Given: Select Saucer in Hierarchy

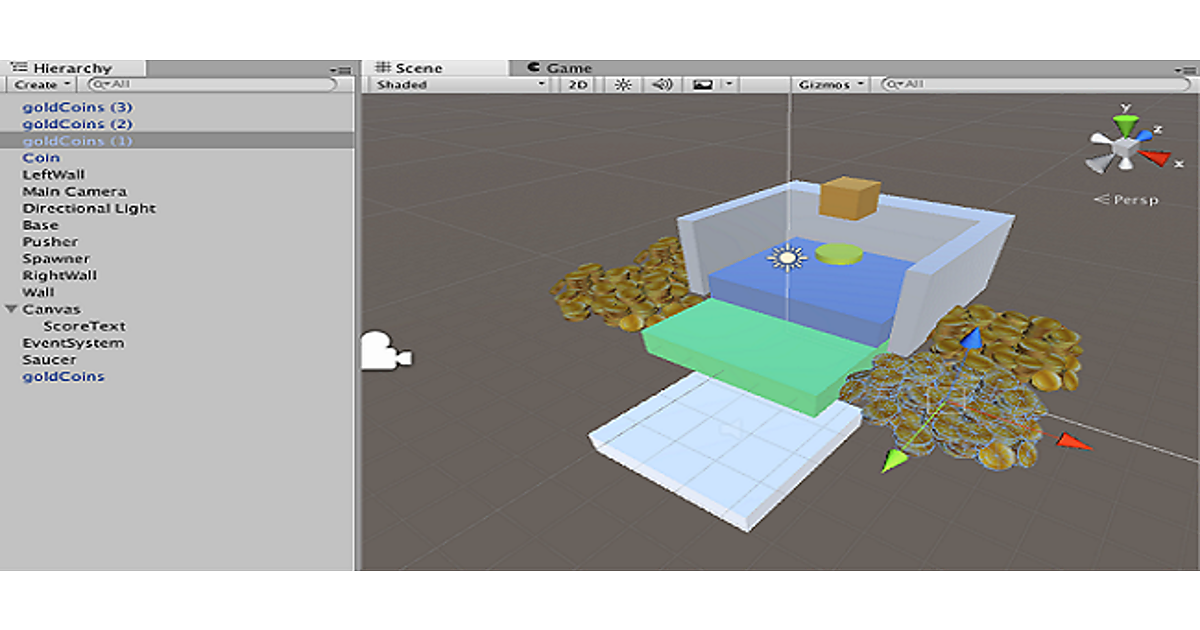Looking at the screenshot, I should pyautogui.click(x=49, y=360).
